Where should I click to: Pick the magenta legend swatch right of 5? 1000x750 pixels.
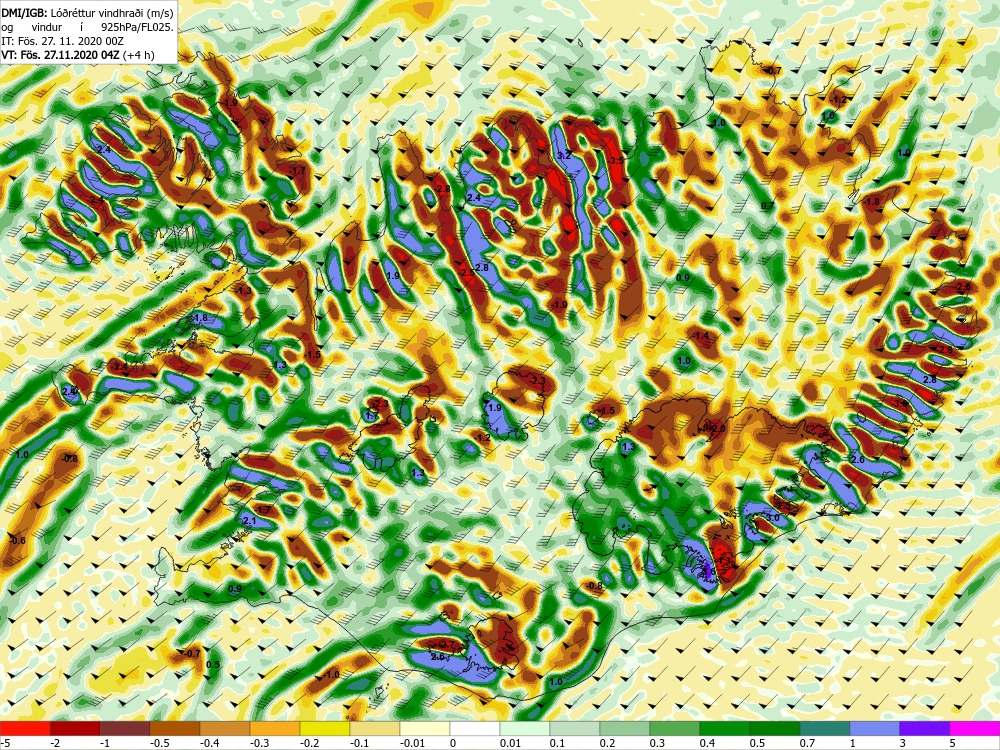point(975,729)
